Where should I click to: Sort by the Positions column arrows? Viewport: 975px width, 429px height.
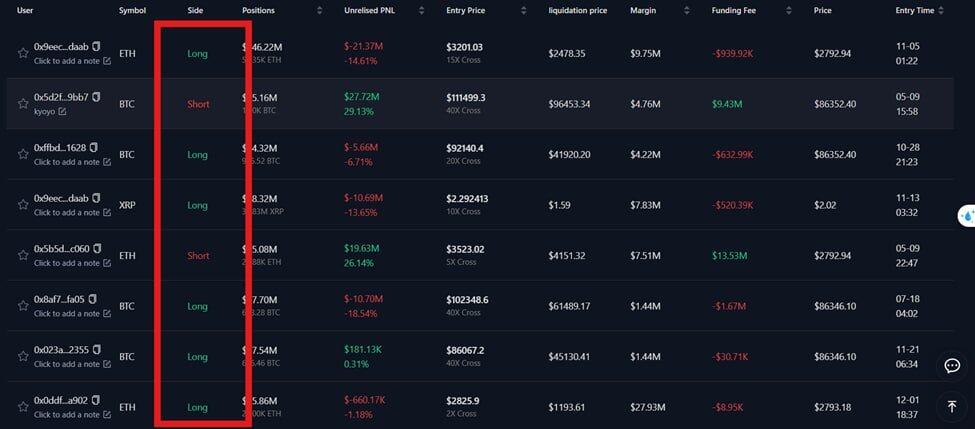click(320, 10)
